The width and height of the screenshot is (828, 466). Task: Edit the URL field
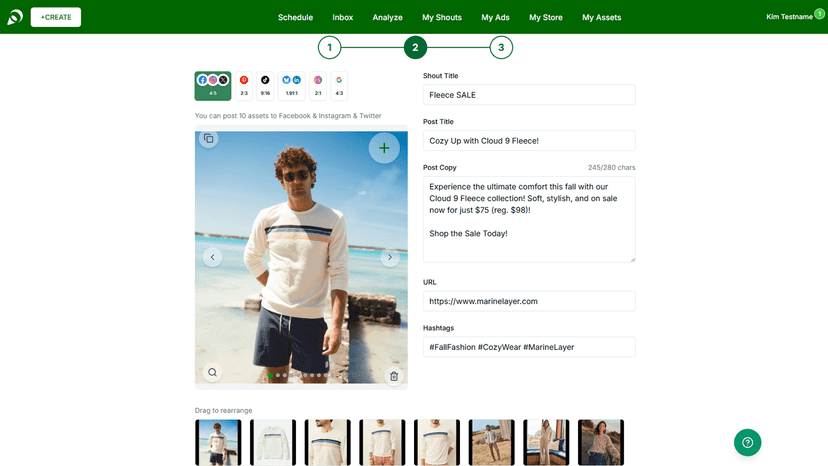[529, 301]
